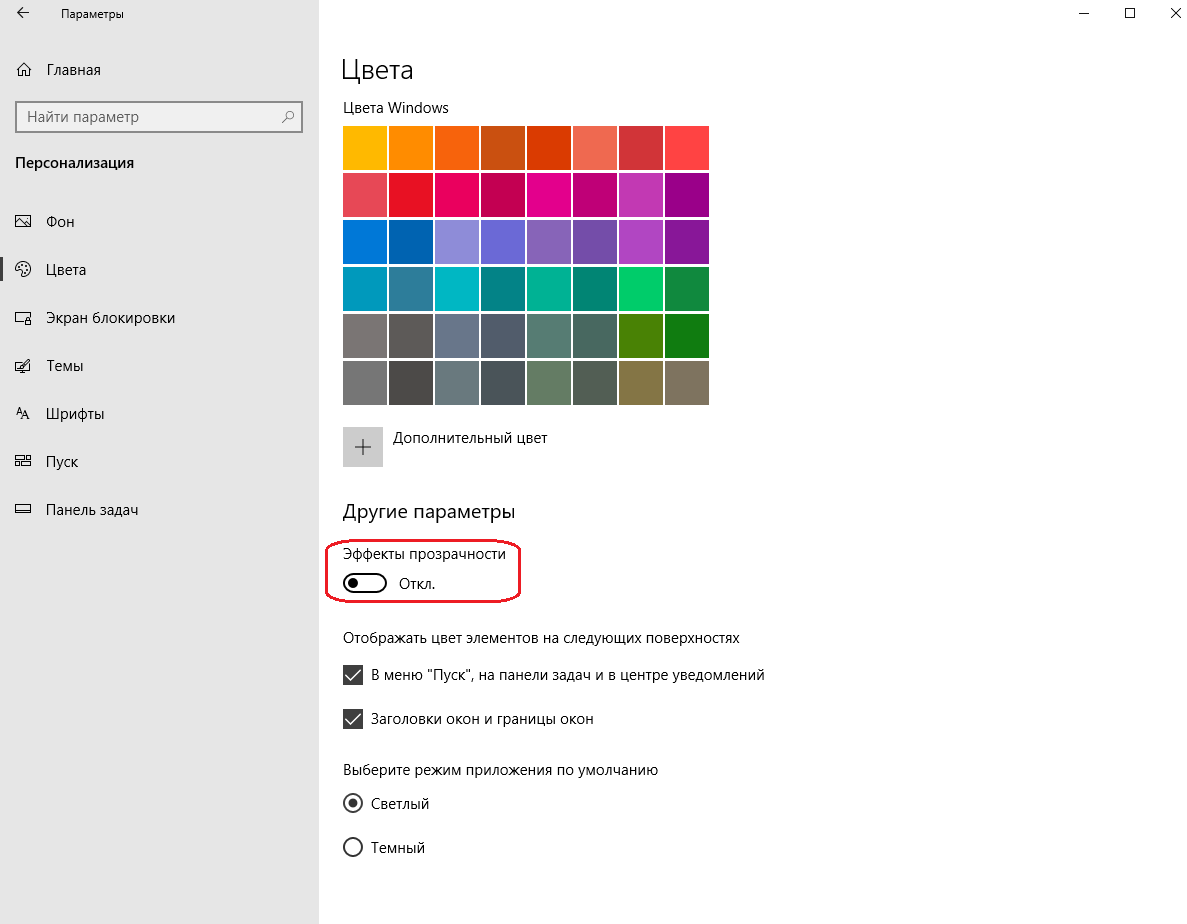Pick the bright red swatch ending first row
The width and height of the screenshot is (1187, 924).
[x=687, y=148]
